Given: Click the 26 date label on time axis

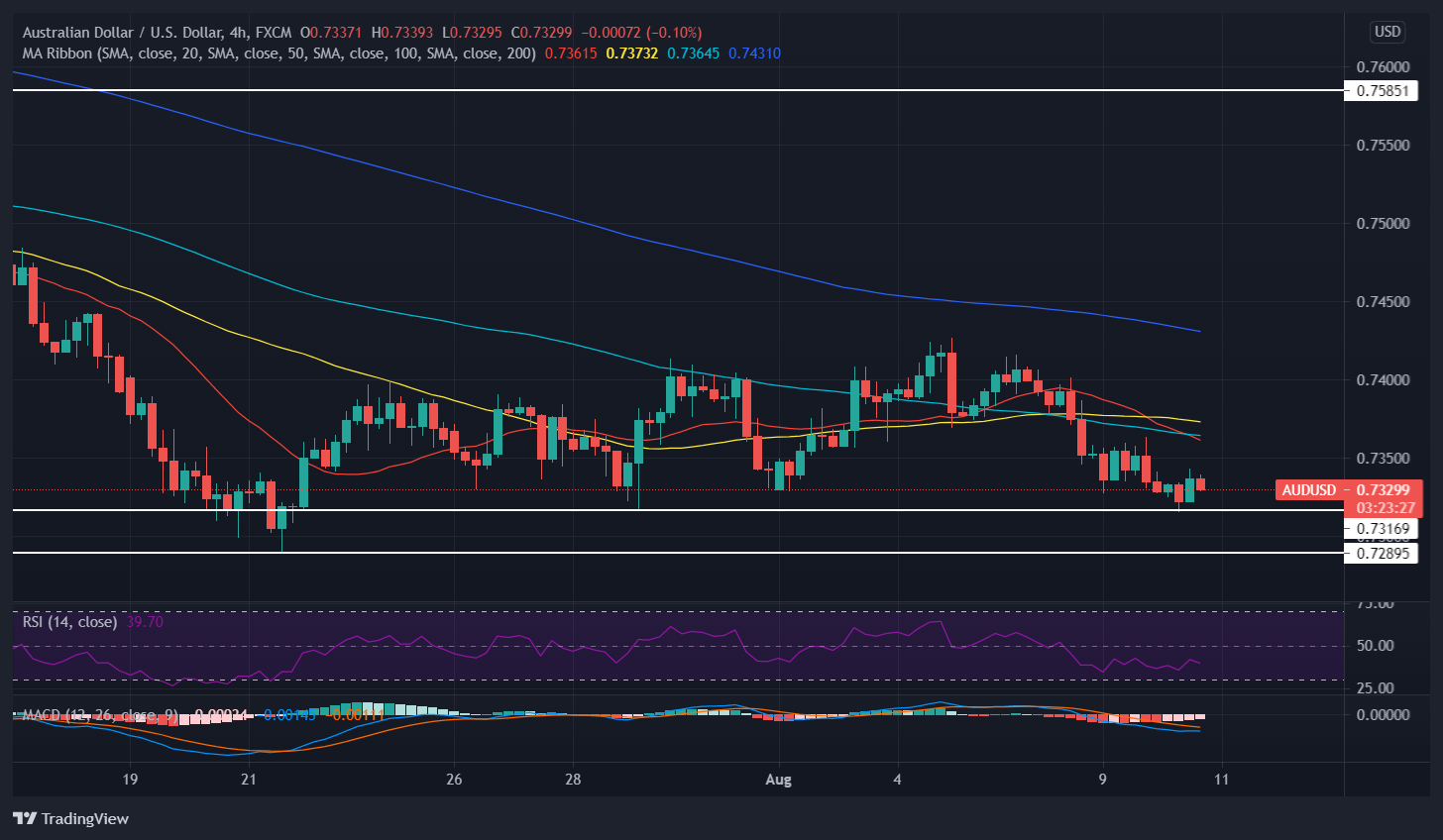Looking at the screenshot, I should point(454,780).
